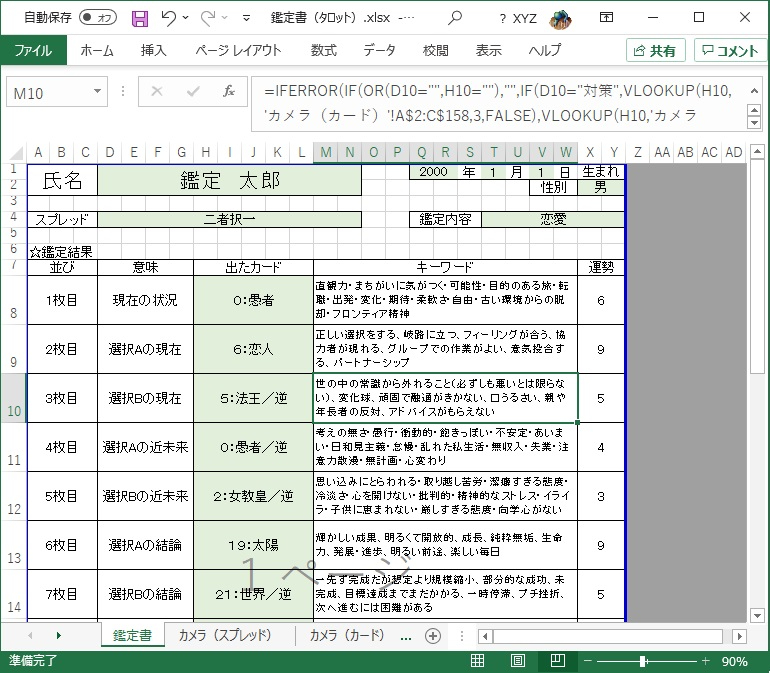Click the spread cell 二者択一
This screenshot has height=673, width=770.
point(229,219)
